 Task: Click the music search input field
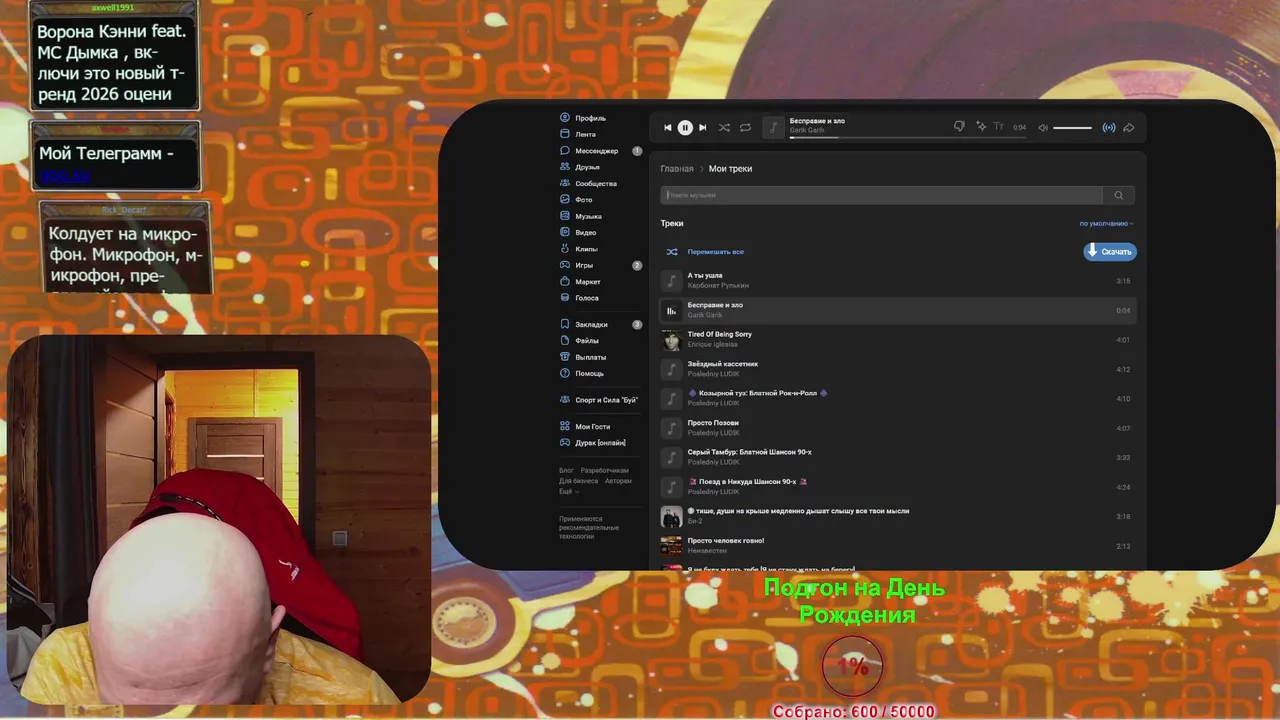[881, 195]
